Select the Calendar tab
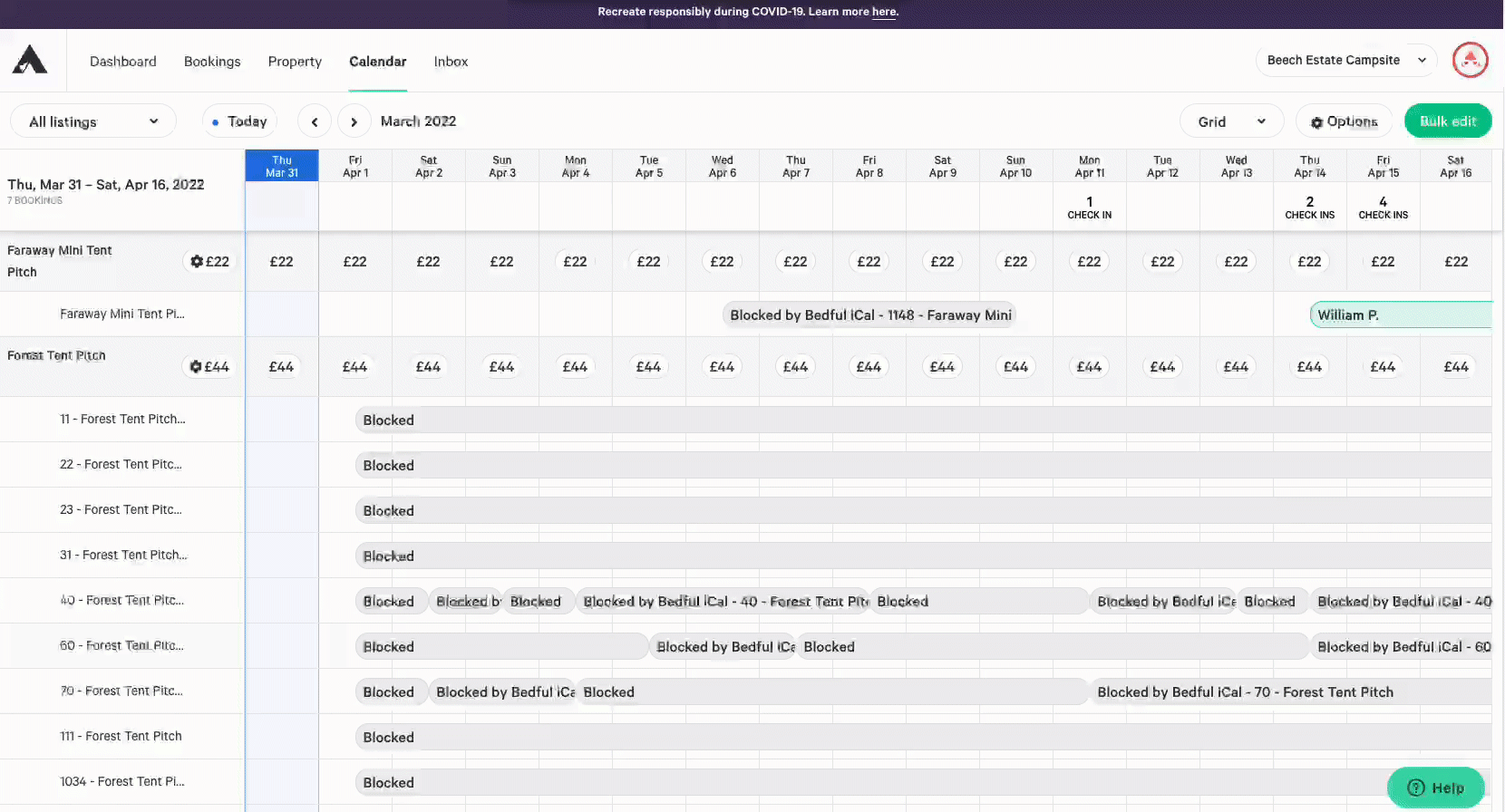The image size is (1505, 812). (378, 62)
